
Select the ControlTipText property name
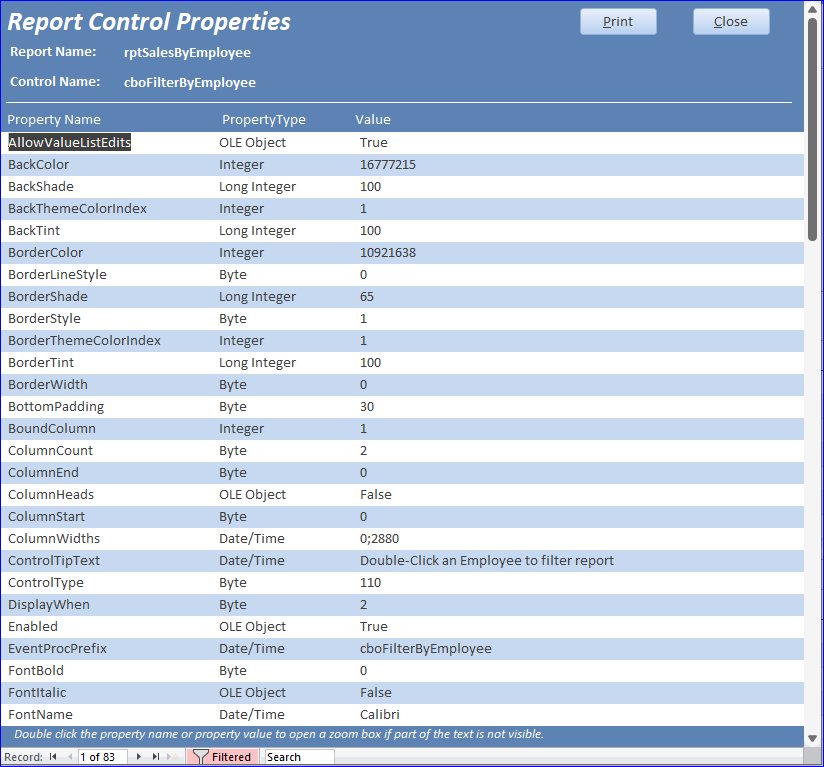[54, 562]
